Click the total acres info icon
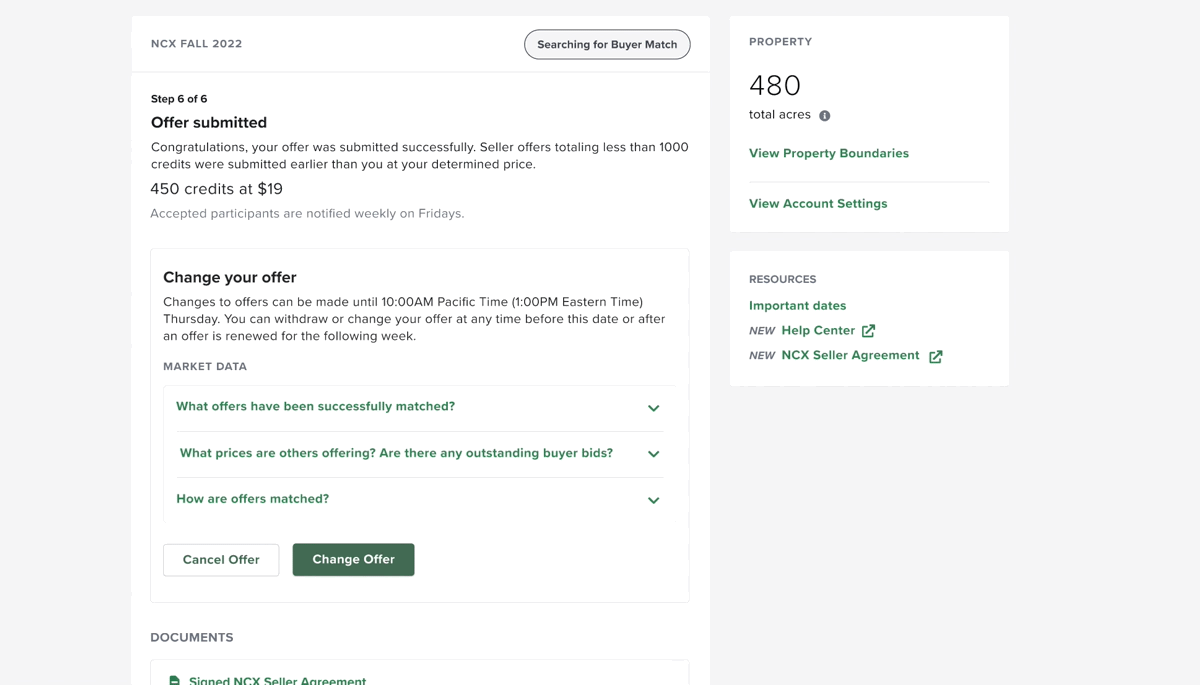The width and height of the screenshot is (1200, 685). tap(825, 116)
